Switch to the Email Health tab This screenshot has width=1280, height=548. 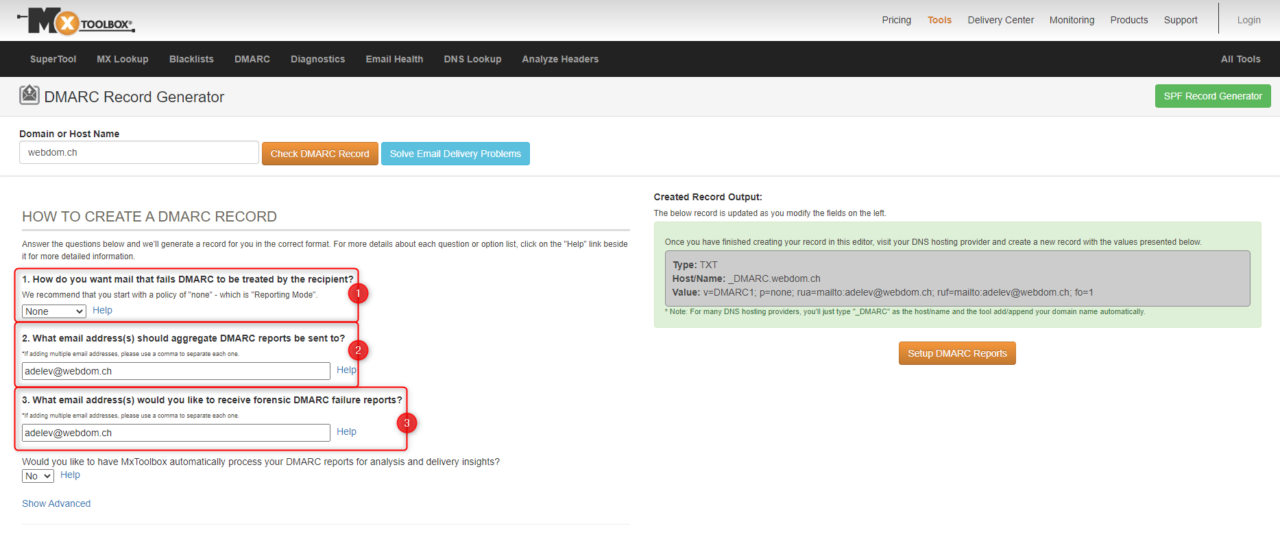pyautogui.click(x=394, y=59)
